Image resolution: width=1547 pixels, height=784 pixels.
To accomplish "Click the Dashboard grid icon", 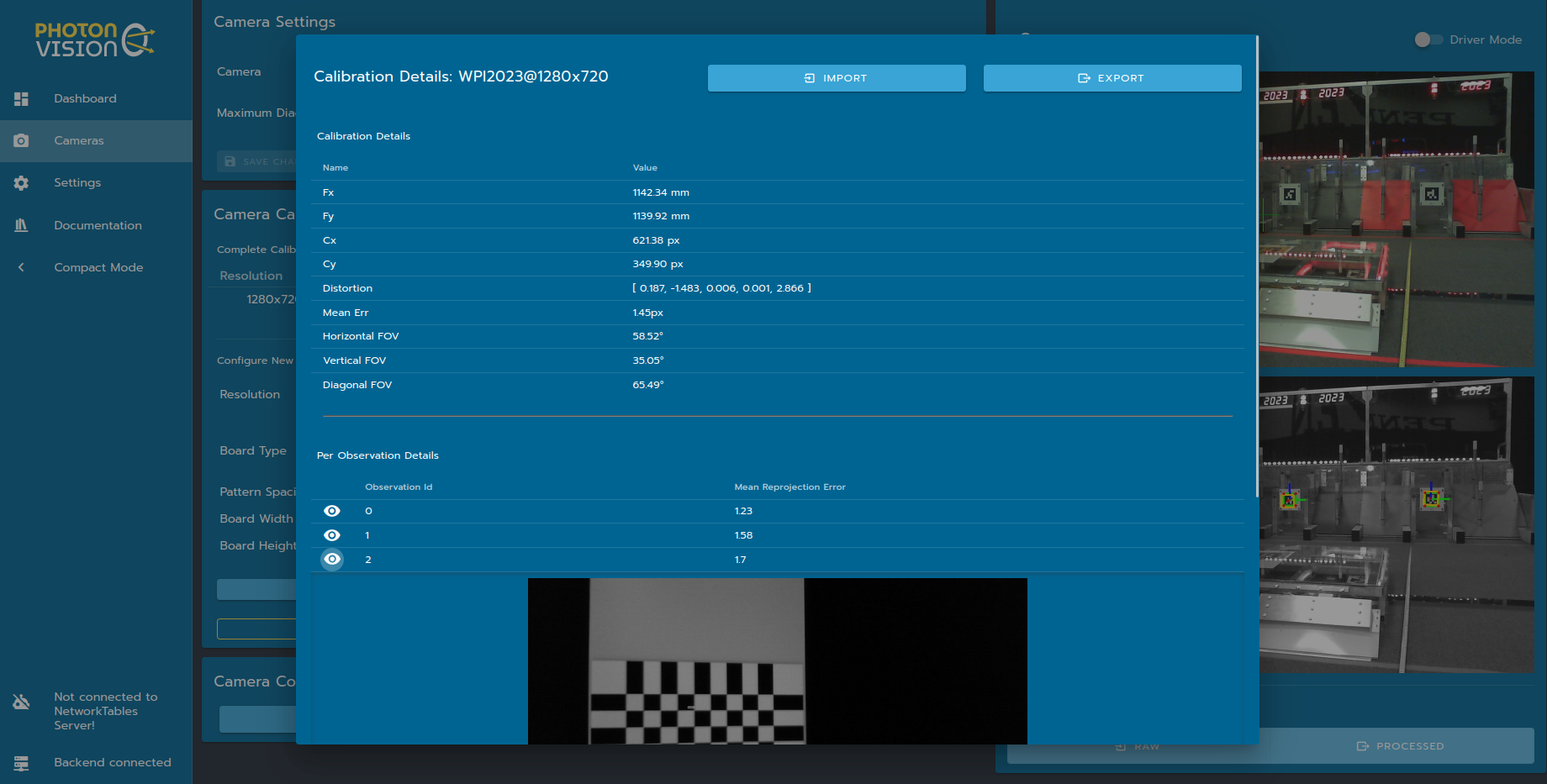I will 22,99.
